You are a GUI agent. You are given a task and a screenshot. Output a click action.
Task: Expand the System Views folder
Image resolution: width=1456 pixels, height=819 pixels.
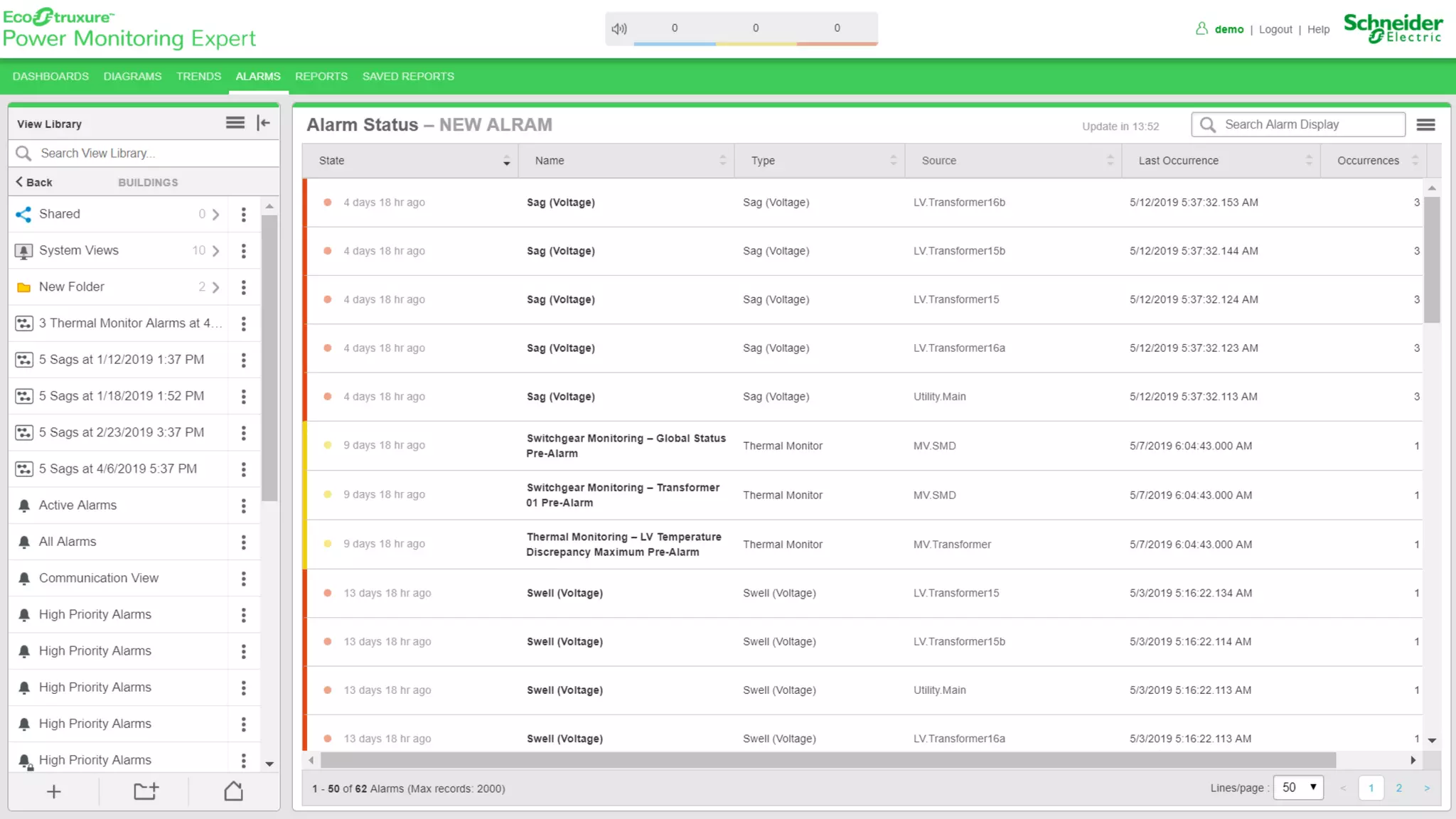point(215,251)
